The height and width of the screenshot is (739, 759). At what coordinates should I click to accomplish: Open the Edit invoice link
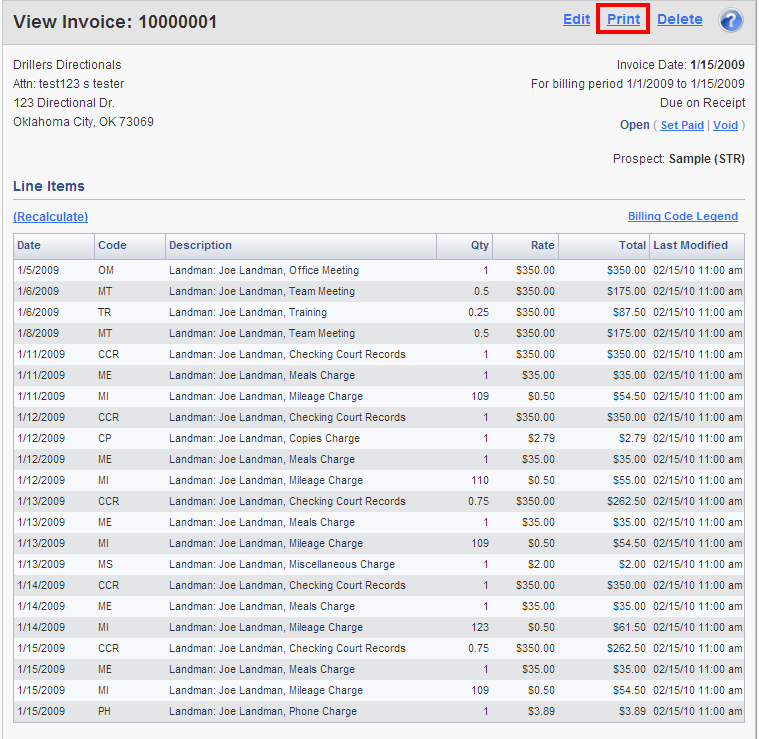576,19
